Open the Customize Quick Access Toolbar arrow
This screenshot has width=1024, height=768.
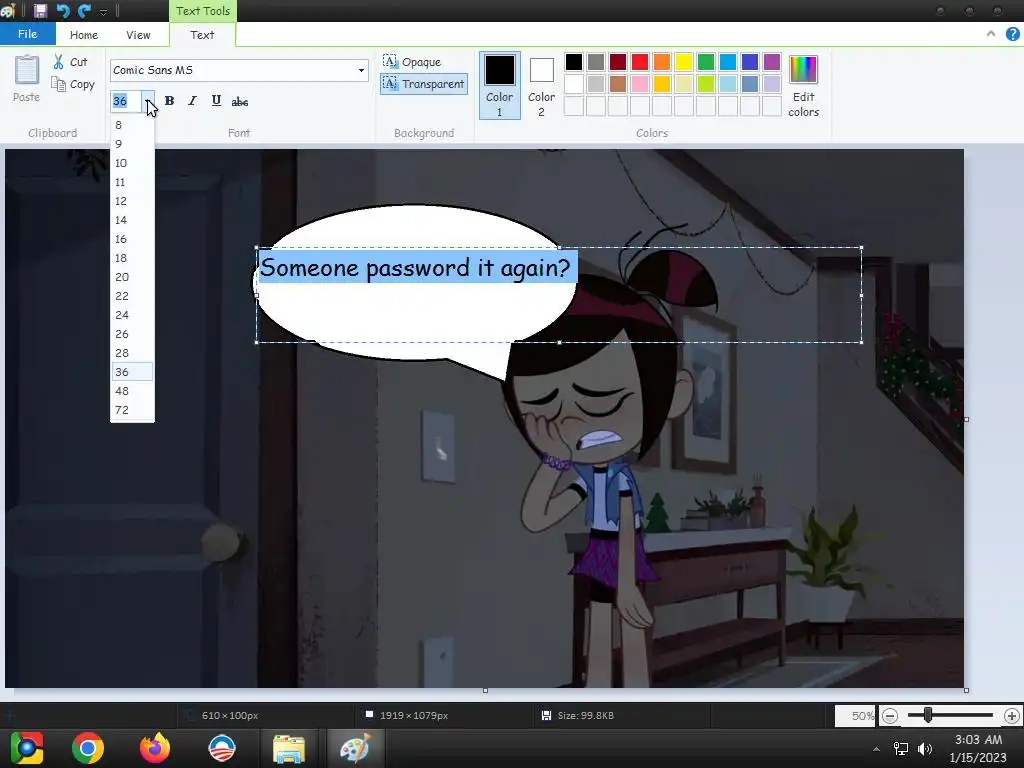[103, 12]
